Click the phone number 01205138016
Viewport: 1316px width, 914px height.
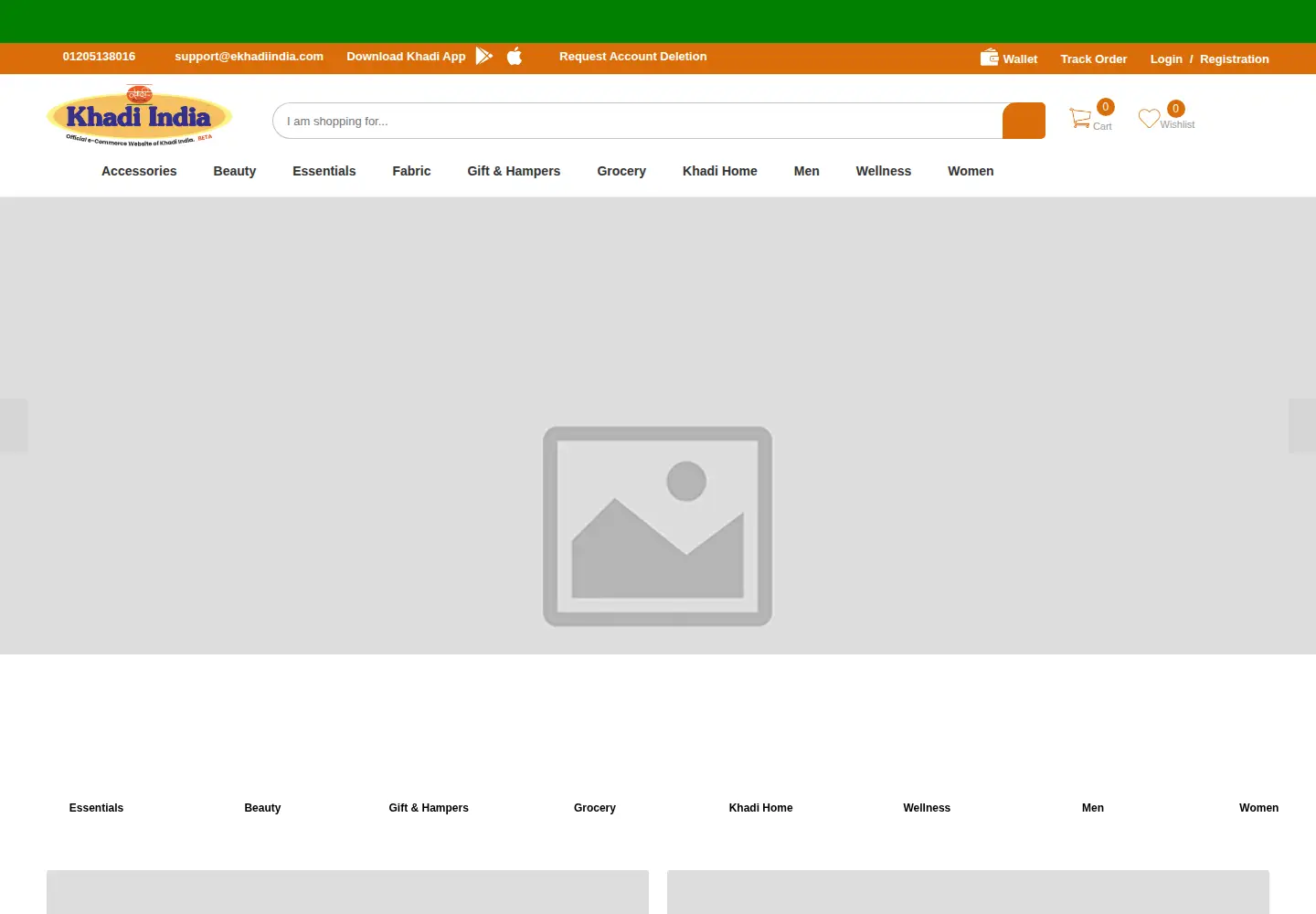point(99,57)
